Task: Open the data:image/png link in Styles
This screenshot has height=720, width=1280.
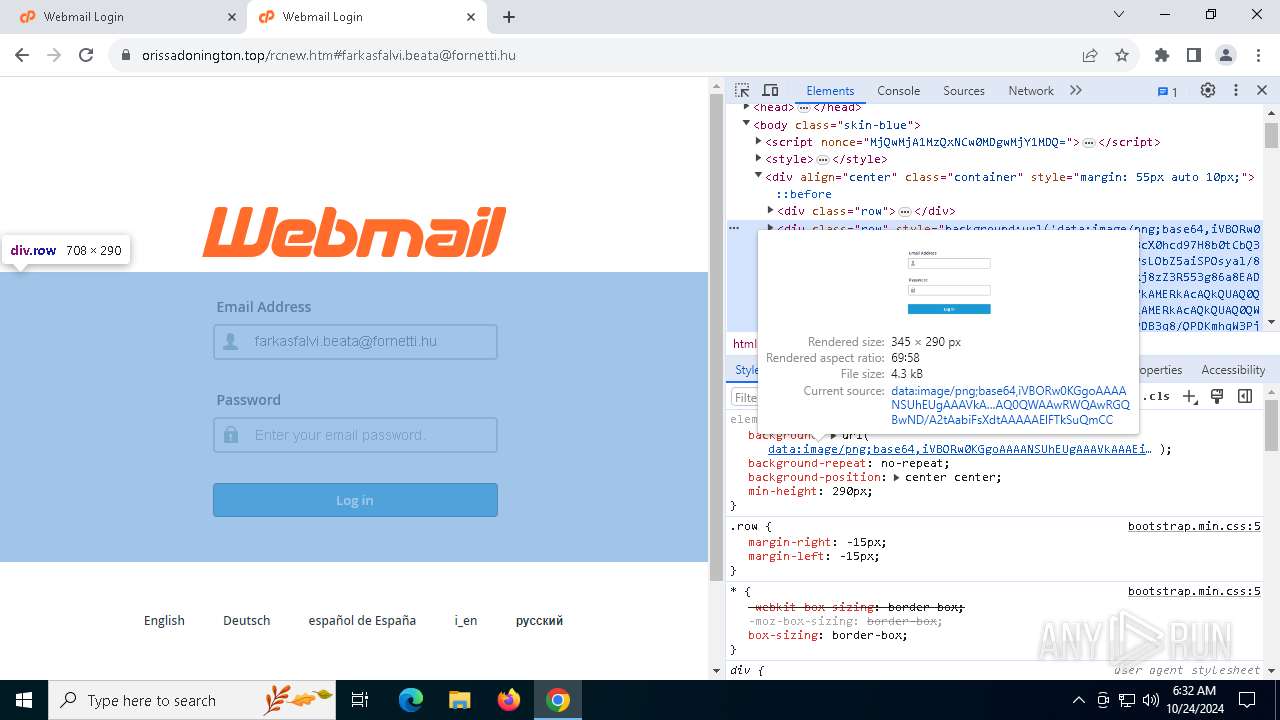Action: pos(960,449)
